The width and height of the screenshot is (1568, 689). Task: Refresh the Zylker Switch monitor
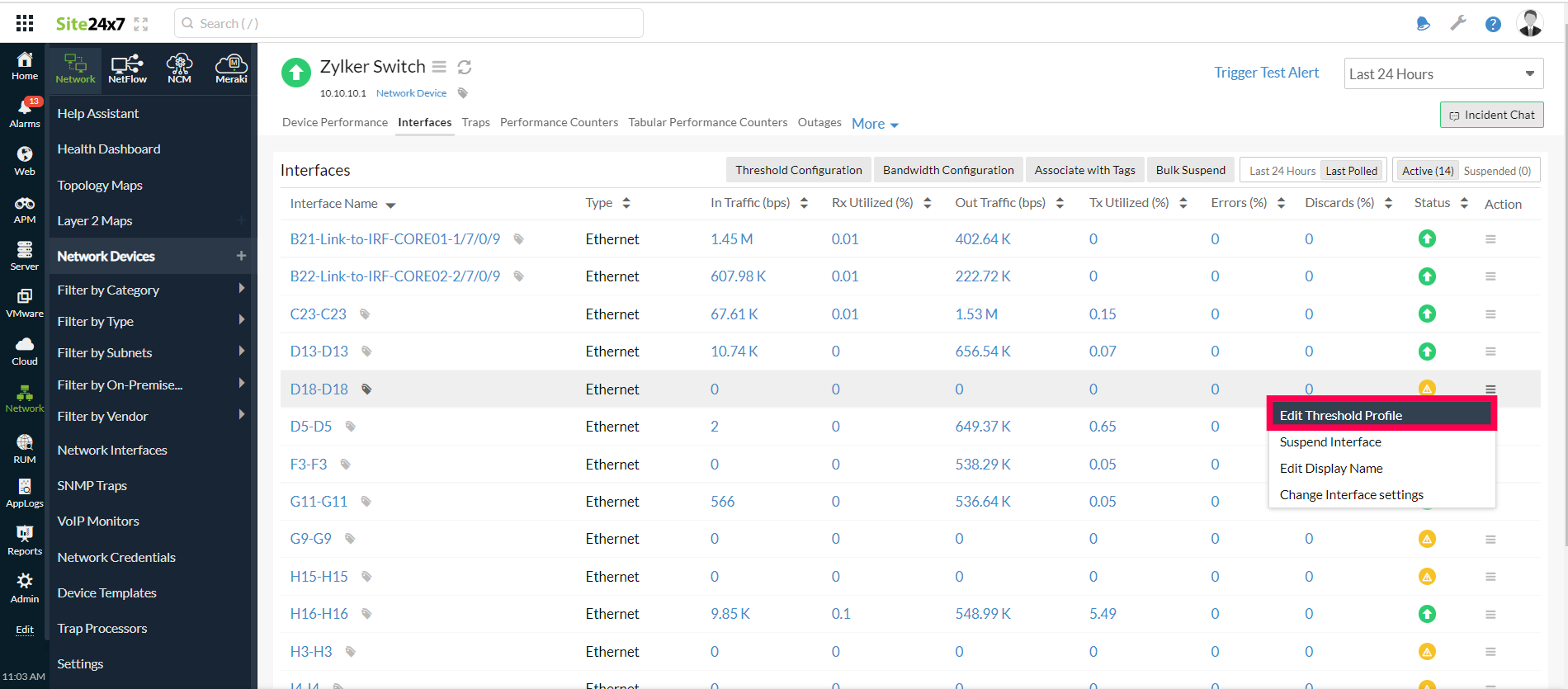coord(465,67)
